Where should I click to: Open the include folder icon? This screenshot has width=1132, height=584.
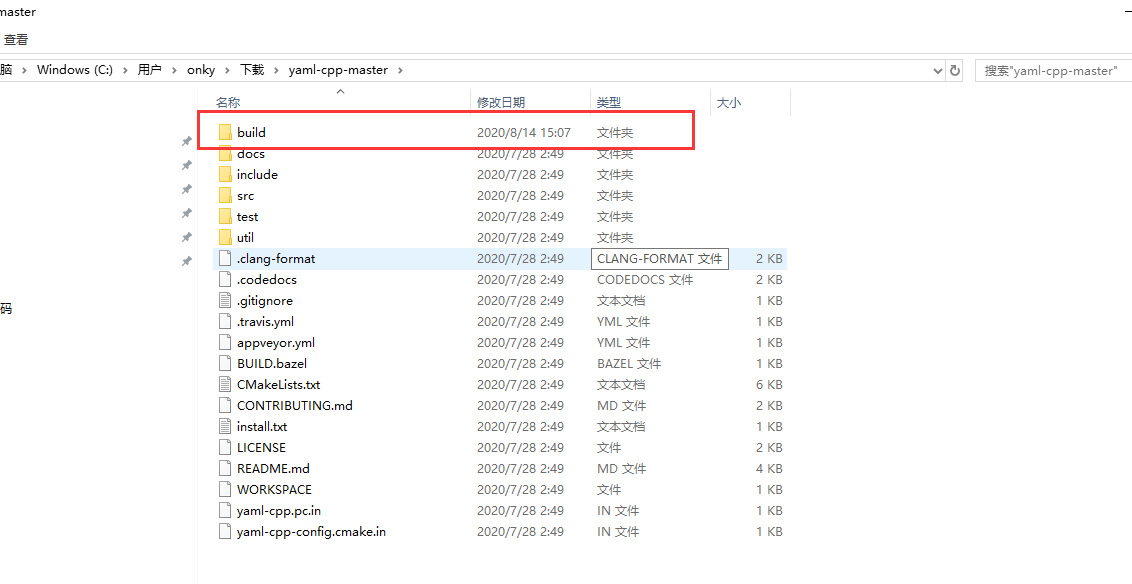tap(226, 174)
